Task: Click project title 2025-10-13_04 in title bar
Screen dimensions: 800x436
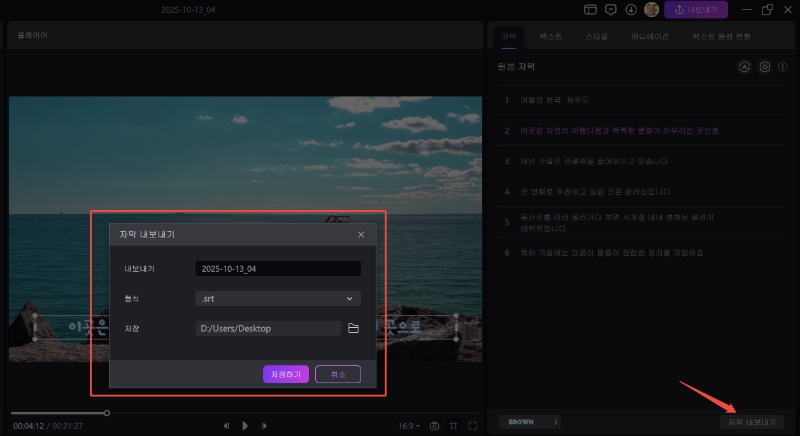Action: [188, 10]
